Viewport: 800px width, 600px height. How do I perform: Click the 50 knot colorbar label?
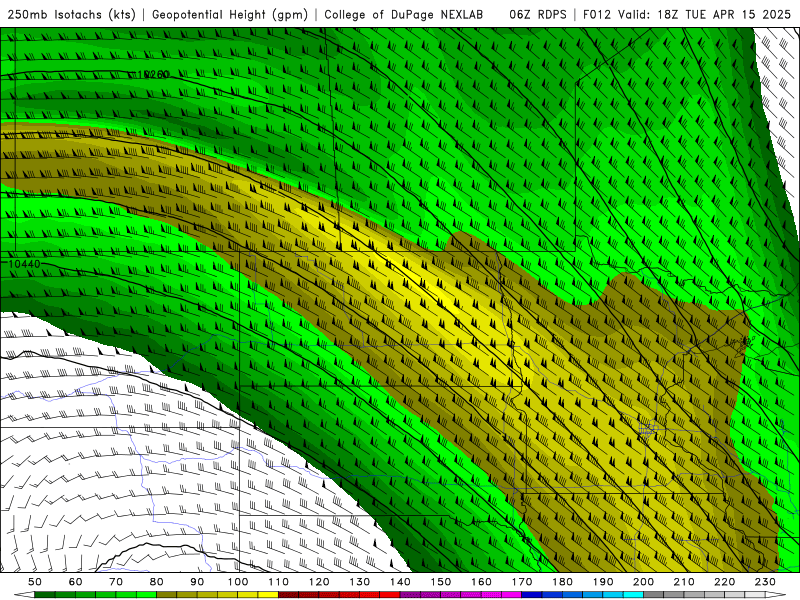[35, 582]
